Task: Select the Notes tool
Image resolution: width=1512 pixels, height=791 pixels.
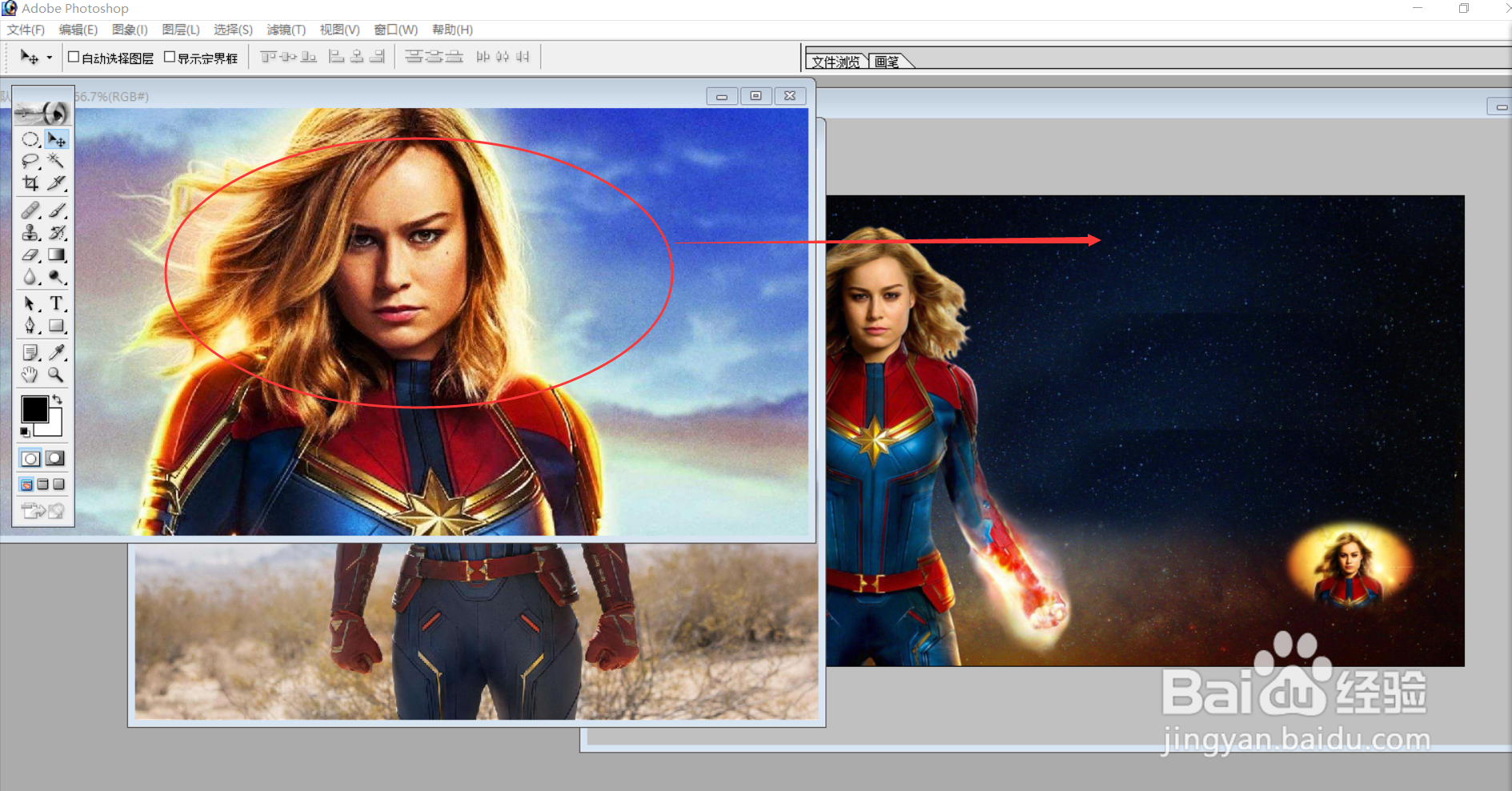Action: [x=30, y=352]
